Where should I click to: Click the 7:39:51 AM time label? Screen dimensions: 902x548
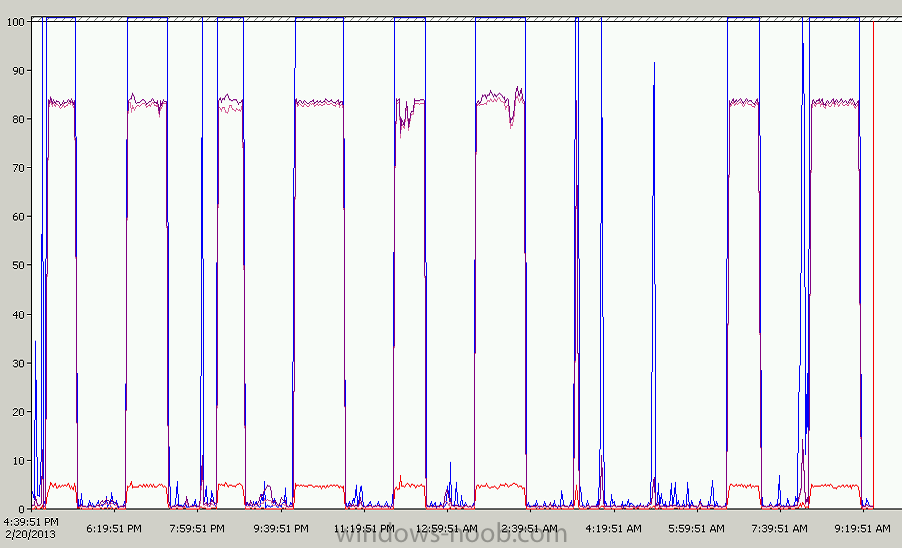tap(779, 528)
